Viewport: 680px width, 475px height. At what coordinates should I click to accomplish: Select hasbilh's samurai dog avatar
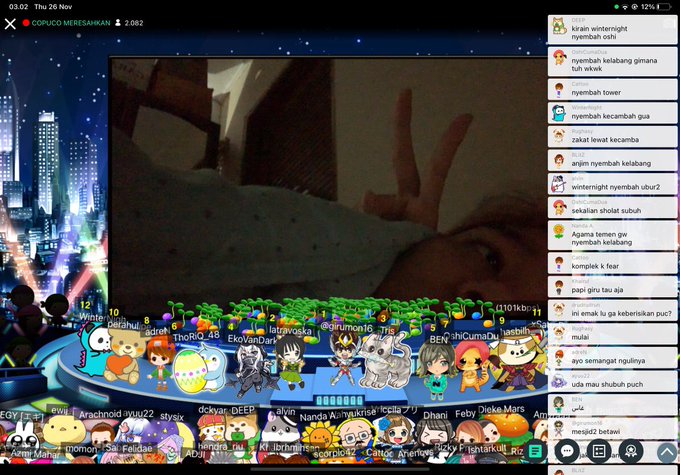(x=518, y=364)
